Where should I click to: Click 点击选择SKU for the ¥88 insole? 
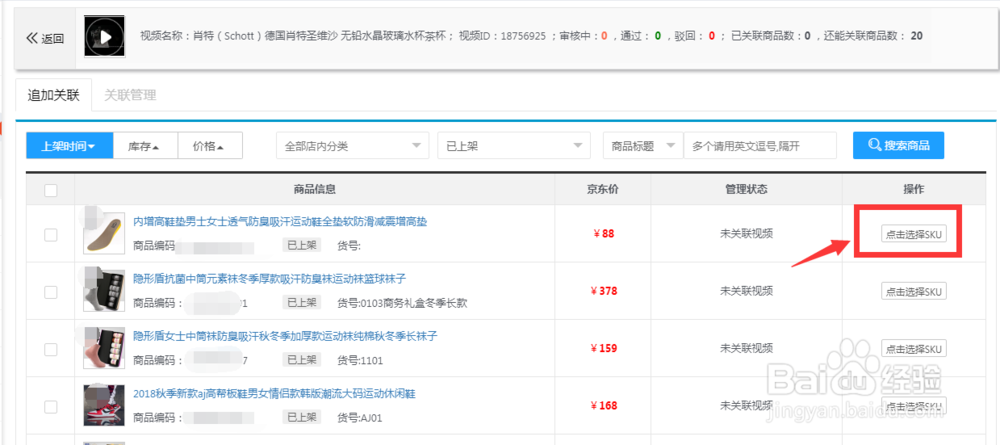[x=914, y=234]
